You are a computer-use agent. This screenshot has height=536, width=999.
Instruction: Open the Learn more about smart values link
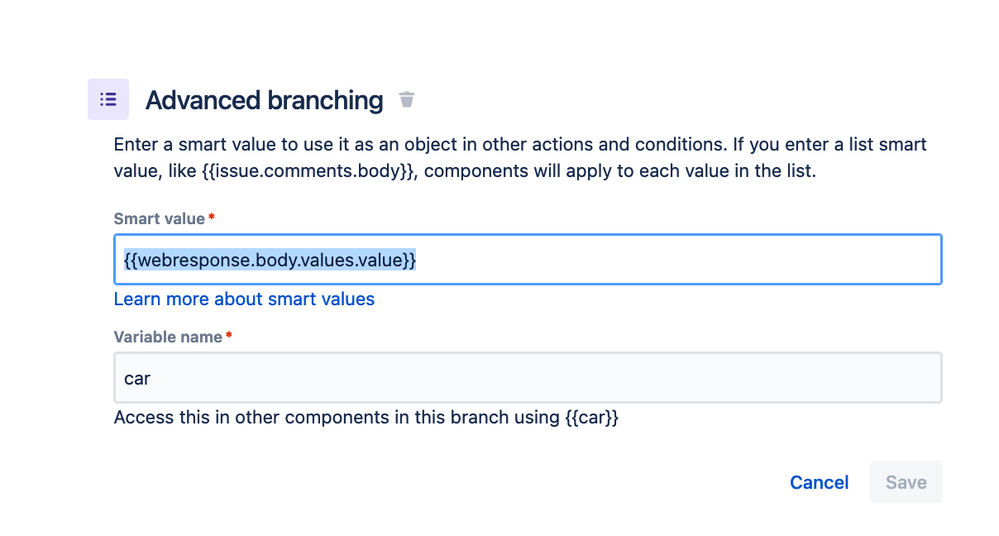[244, 299]
